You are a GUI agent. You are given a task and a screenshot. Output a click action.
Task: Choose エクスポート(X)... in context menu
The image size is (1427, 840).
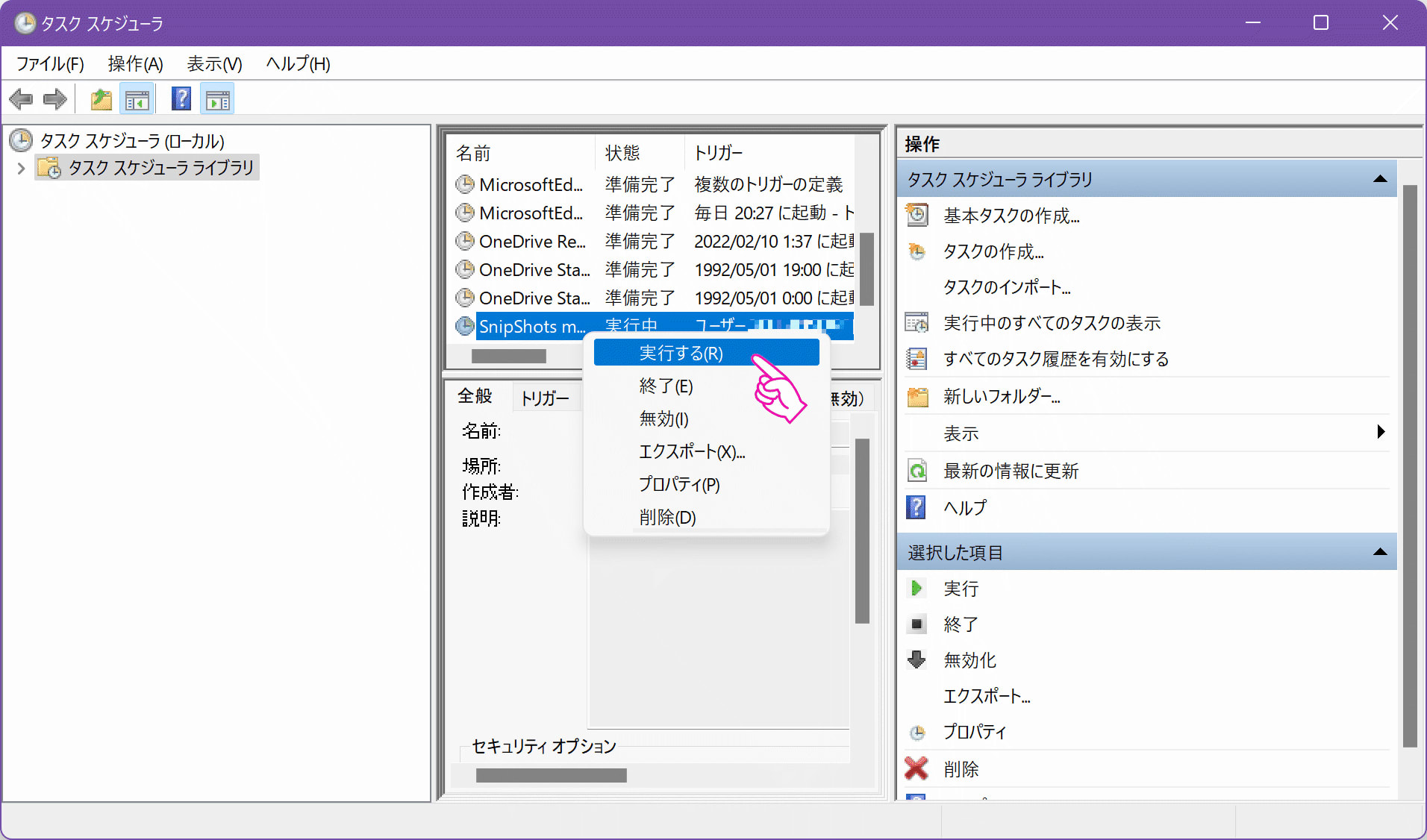pos(706,451)
